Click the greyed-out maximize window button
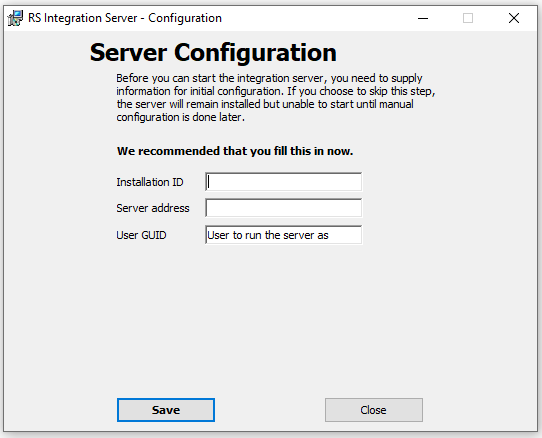This screenshot has height=438, width=542. pos(468,18)
